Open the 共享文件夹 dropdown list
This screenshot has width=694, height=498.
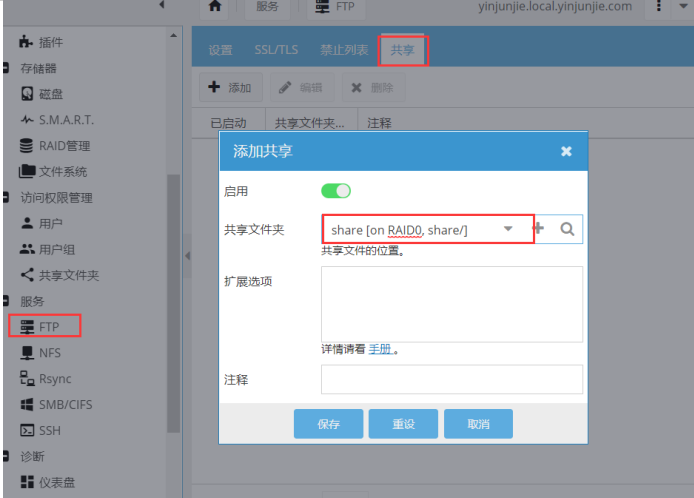click(x=508, y=229)
